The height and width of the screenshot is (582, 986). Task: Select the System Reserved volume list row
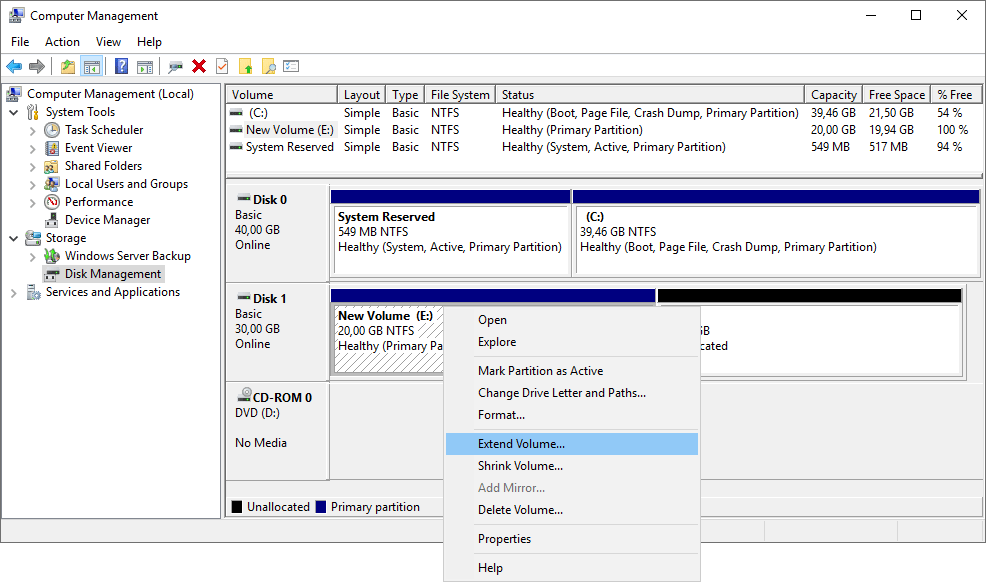[604, 147]
